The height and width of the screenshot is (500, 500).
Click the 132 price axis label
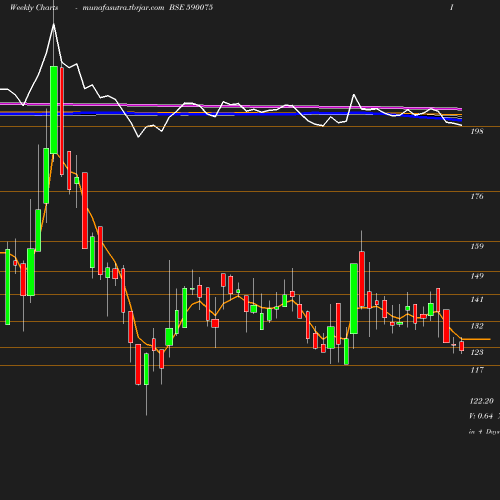coord(477,326)
